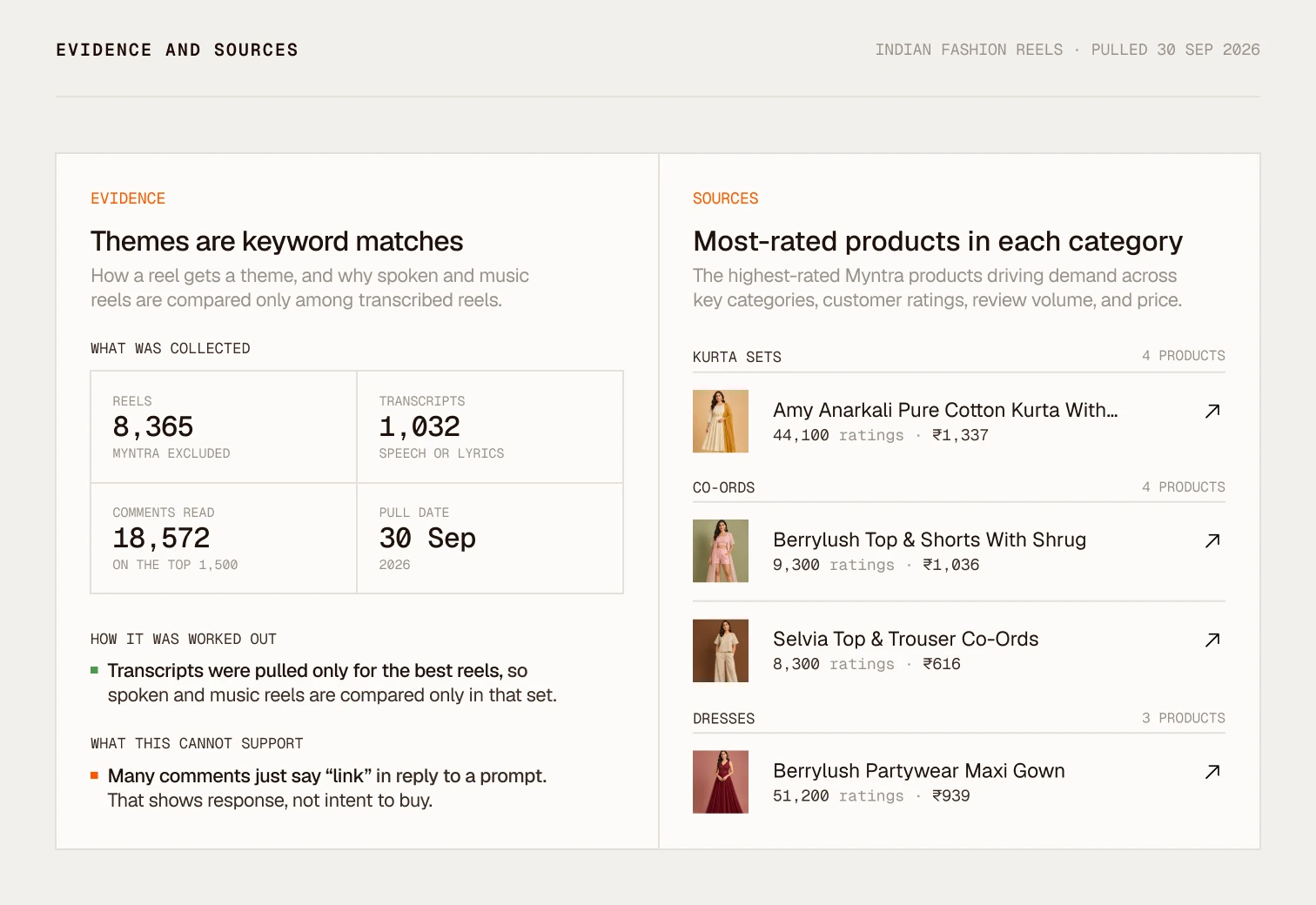This screenshot has height=905, width=1316.
Task: Select the Reels 8,365 stat
Action: [x=224, y=427]
